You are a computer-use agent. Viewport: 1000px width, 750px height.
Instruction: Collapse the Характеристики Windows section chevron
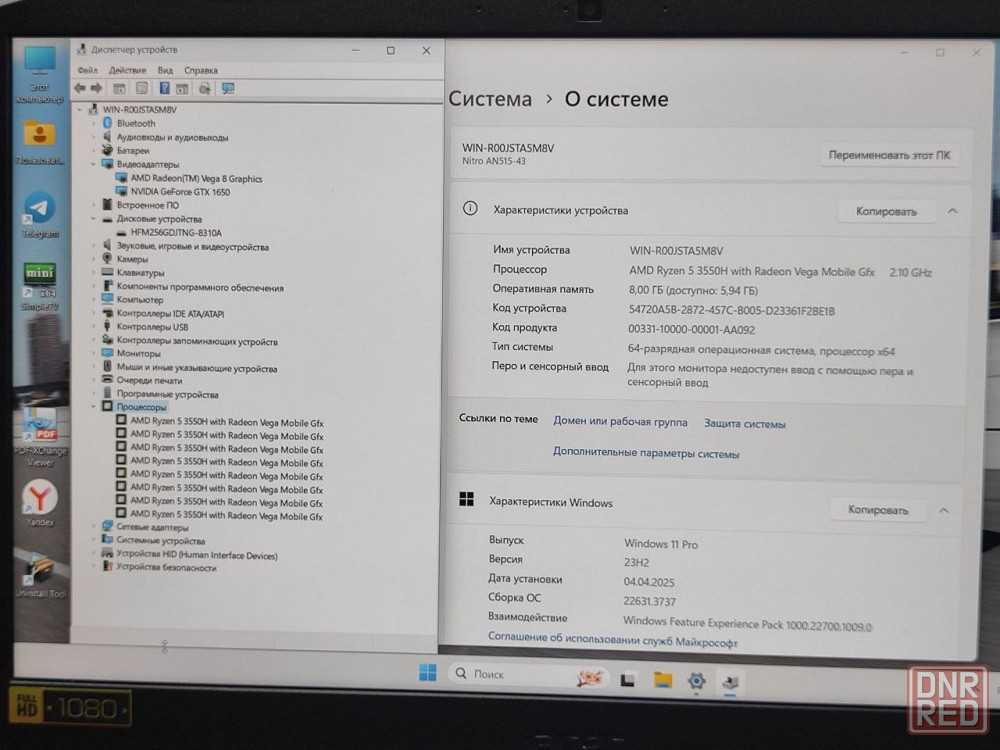[944, 510]
